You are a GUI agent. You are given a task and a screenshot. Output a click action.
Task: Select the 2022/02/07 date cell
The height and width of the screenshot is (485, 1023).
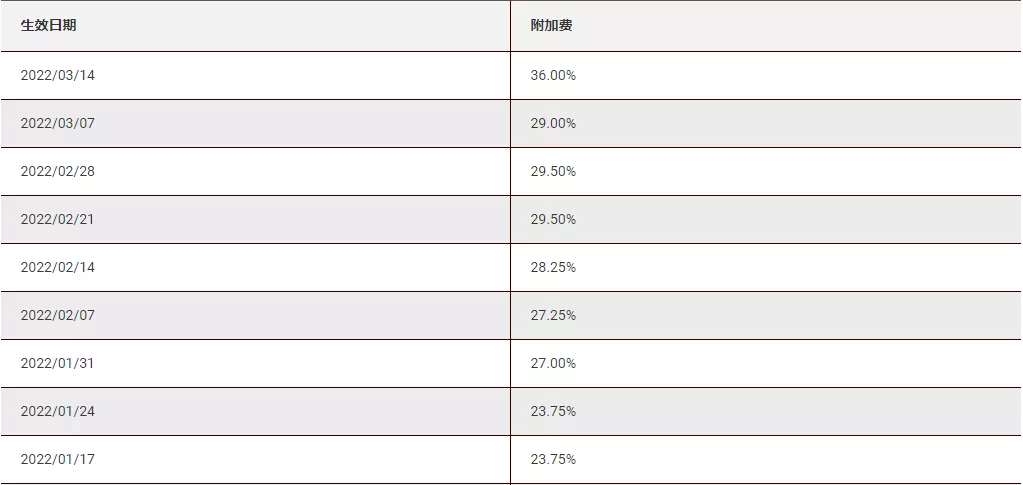click(x=58, y=315)
